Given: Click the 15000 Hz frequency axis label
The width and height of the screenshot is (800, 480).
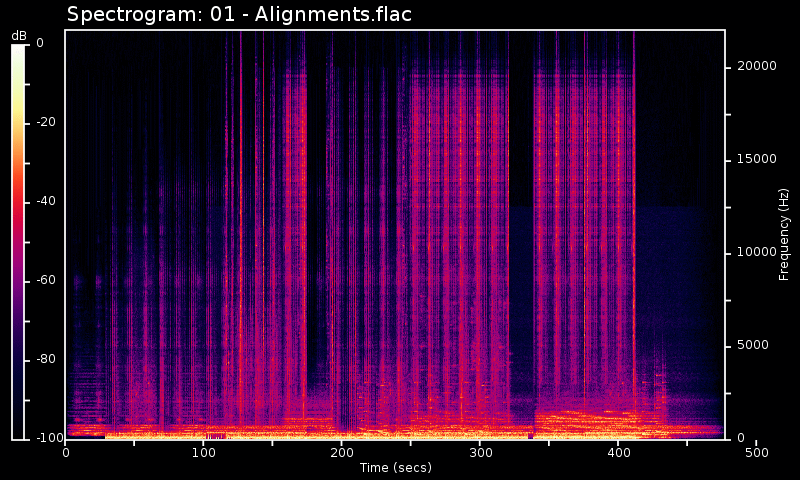Looking at the screenshot, I should [x=756, y=159].
